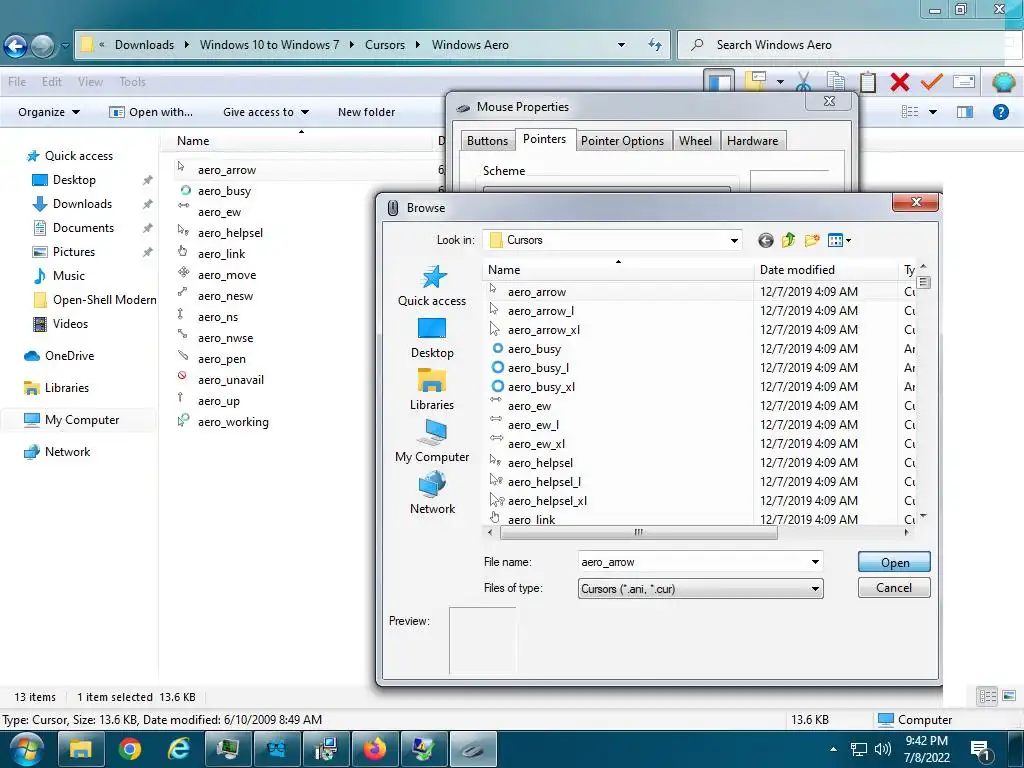The image size is (1024, 768).
Task: Launch Internet Explorer from the taskbar
Action: pyautogui.click(x=178, y=749)
